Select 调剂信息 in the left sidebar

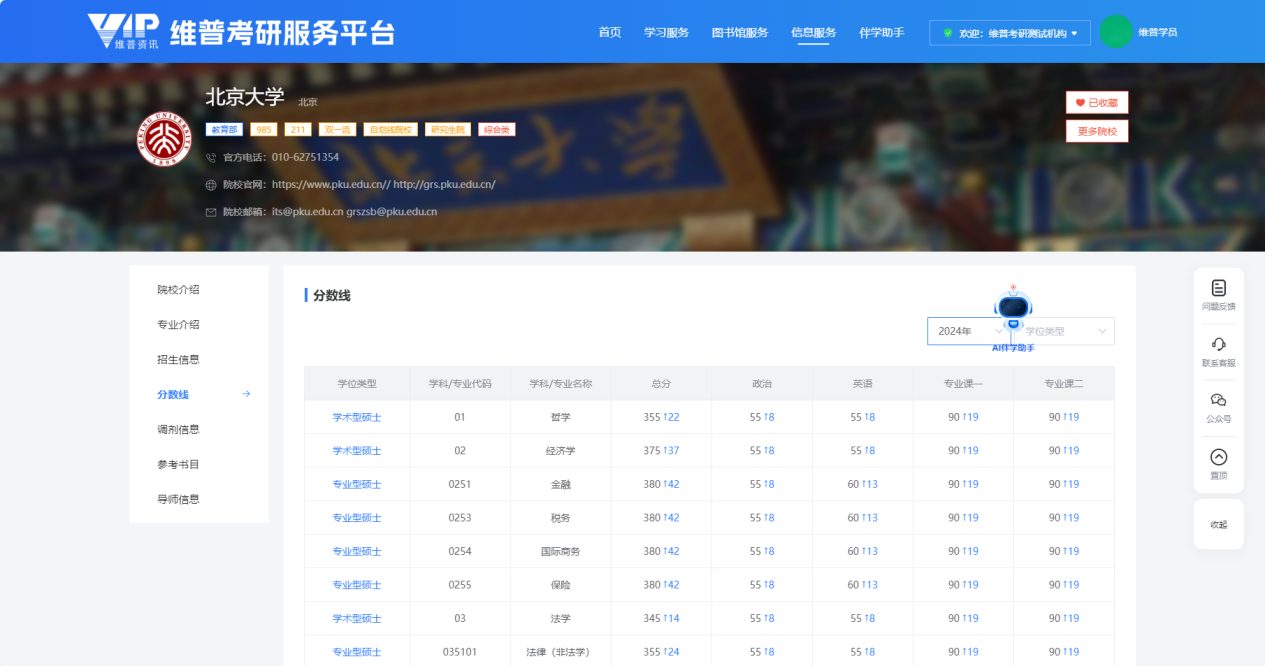178,429
